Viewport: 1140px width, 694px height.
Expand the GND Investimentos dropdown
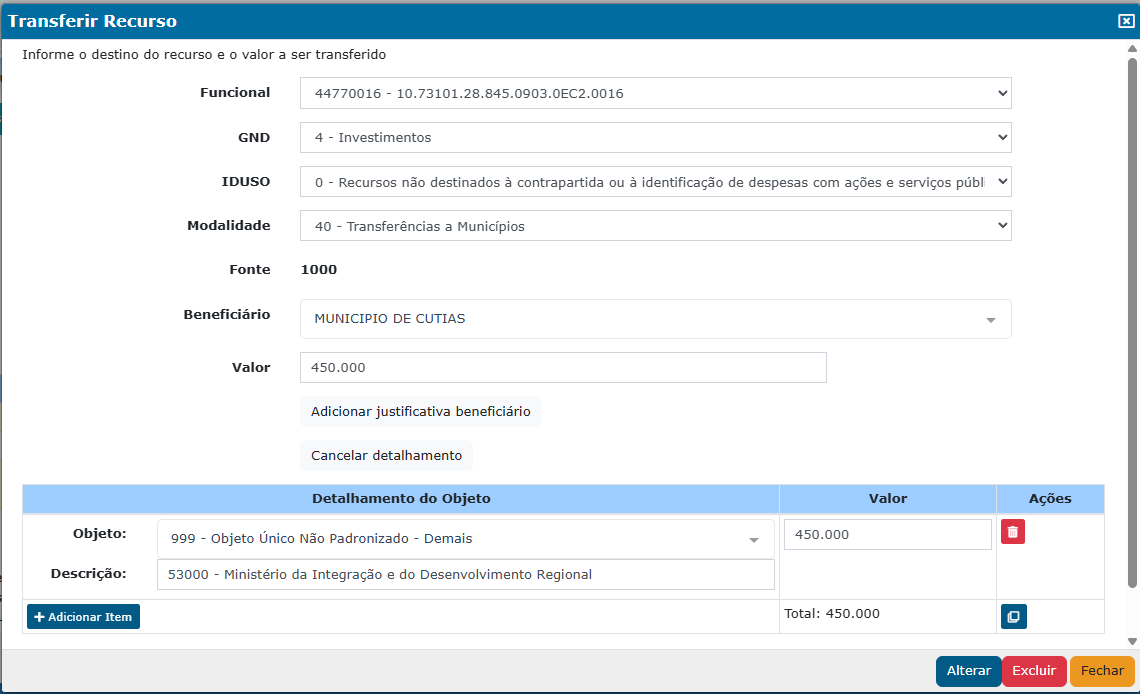tap(655, 138)
